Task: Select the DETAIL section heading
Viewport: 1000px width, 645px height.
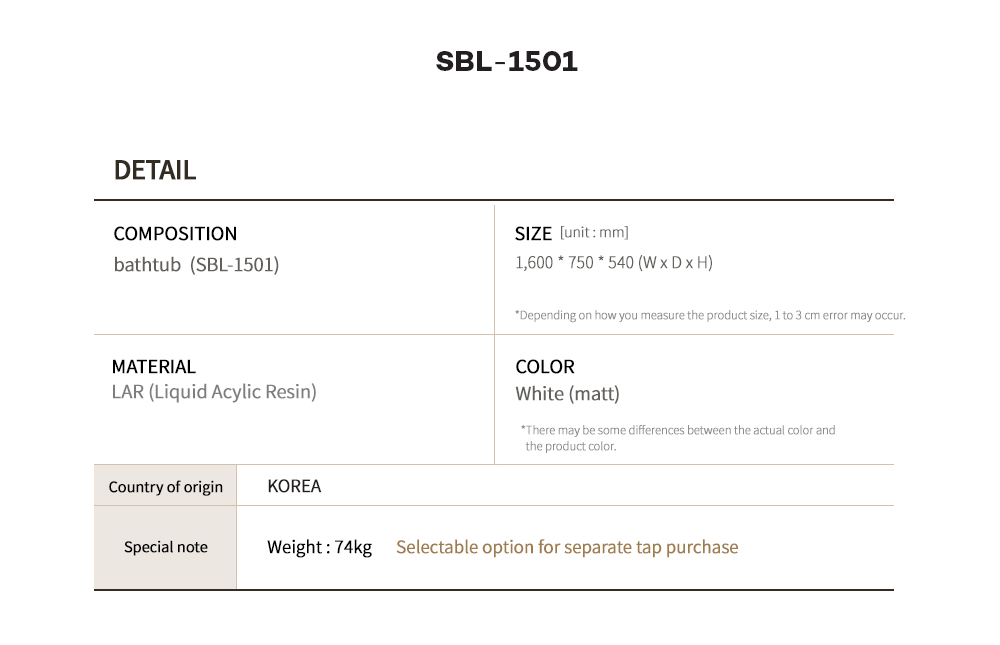Action: coord(155,170)
